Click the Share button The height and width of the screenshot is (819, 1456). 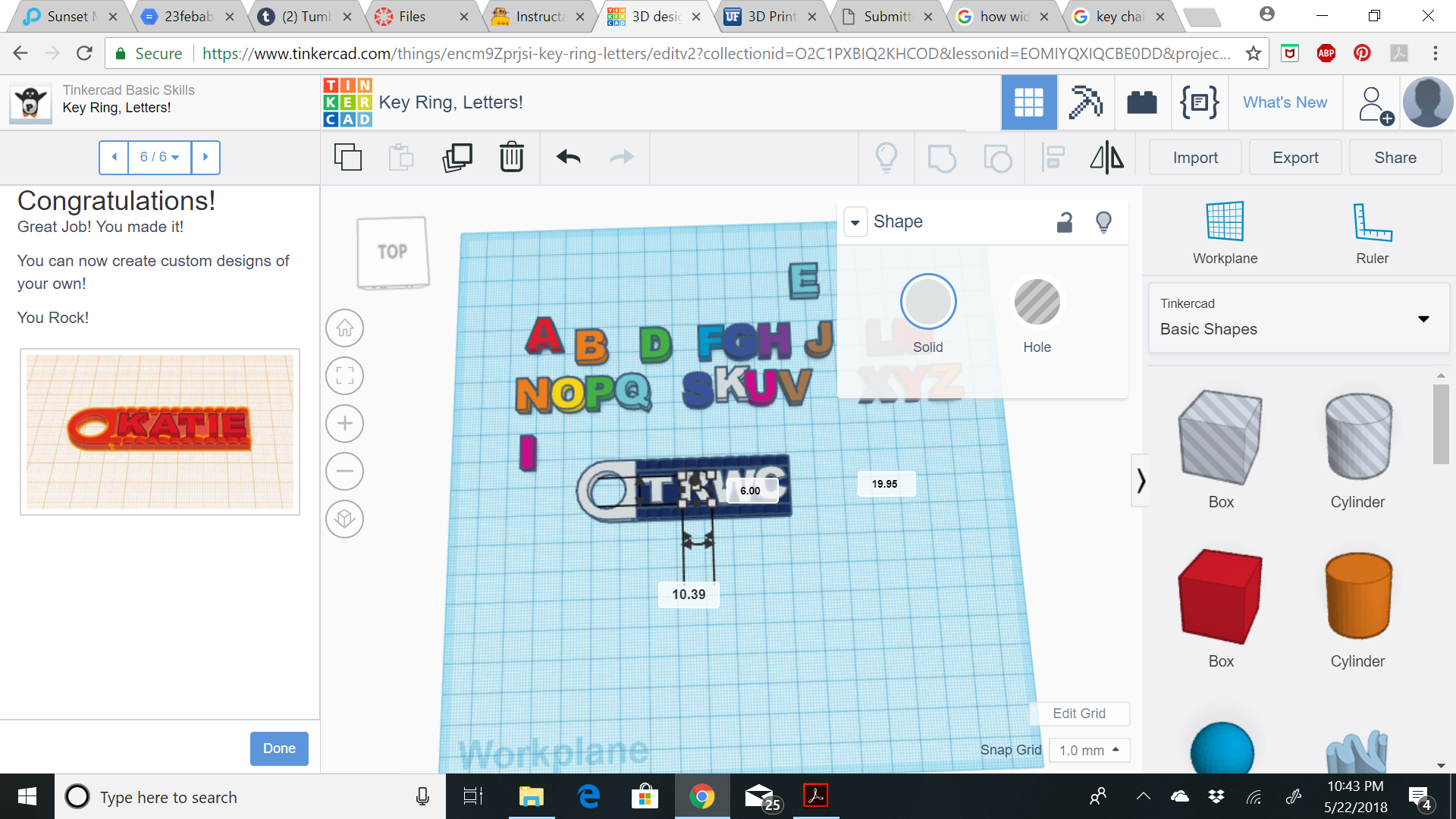point(1395,158)
